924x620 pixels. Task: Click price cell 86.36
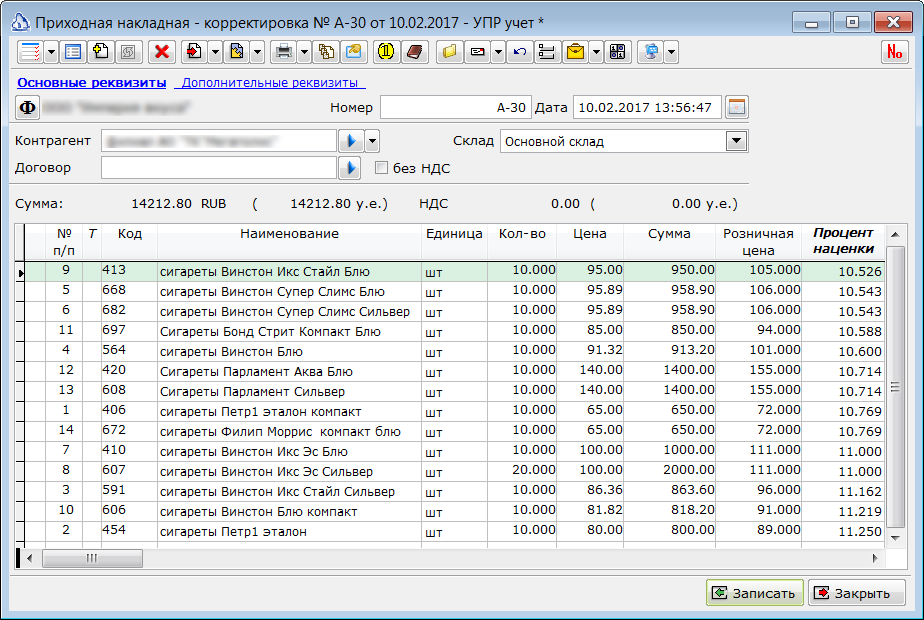590,491
